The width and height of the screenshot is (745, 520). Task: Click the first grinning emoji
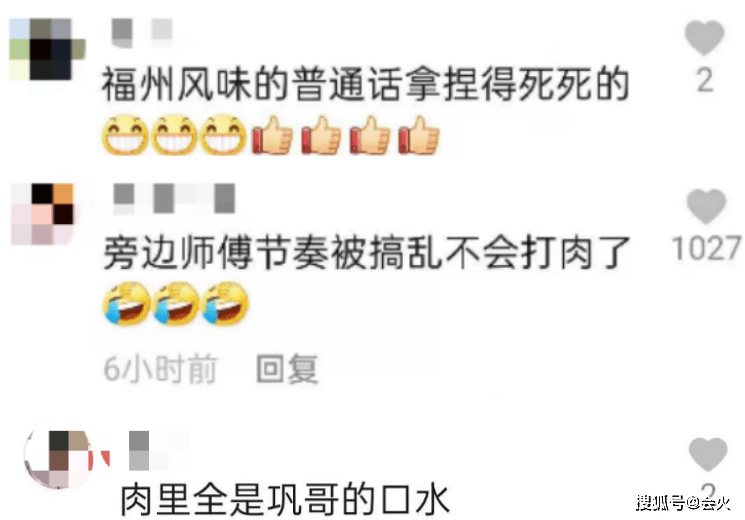pyautogui.click(x=125, y=135)
